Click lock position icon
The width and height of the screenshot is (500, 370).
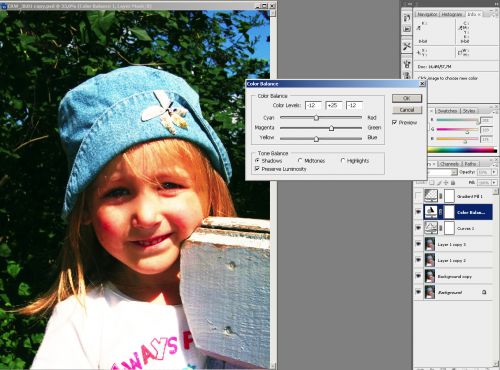tap(446, 183)
